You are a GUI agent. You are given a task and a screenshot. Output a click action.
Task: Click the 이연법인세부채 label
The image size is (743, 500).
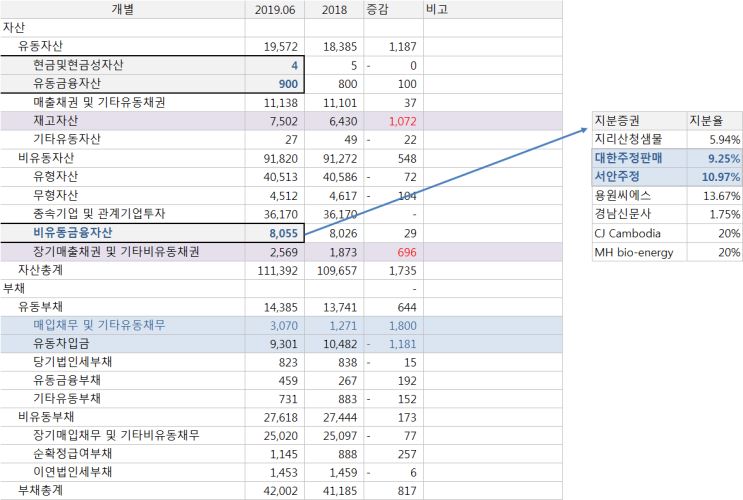tap(72, 472)
